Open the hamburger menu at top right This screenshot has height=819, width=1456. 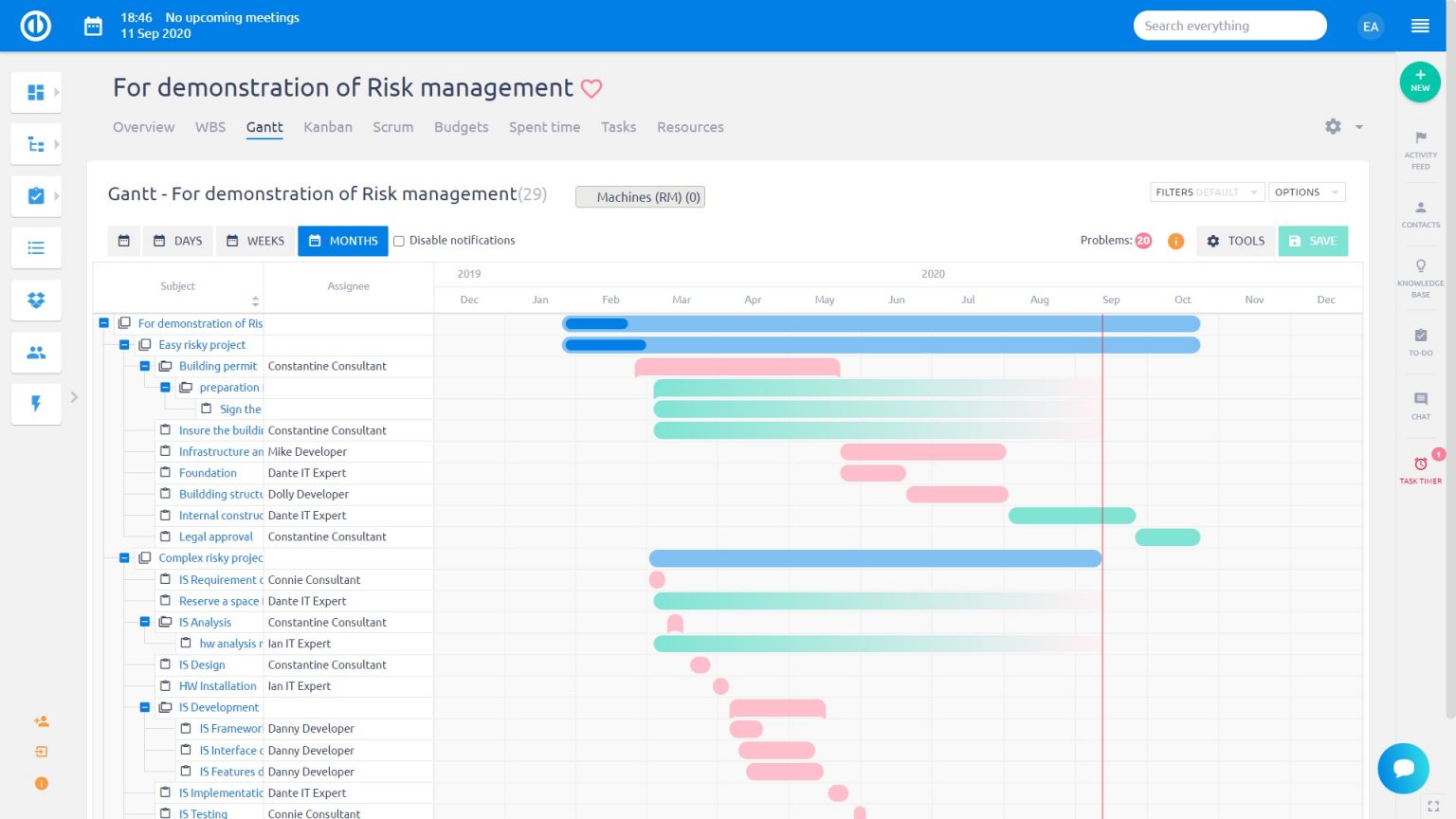click(1420, 26)
